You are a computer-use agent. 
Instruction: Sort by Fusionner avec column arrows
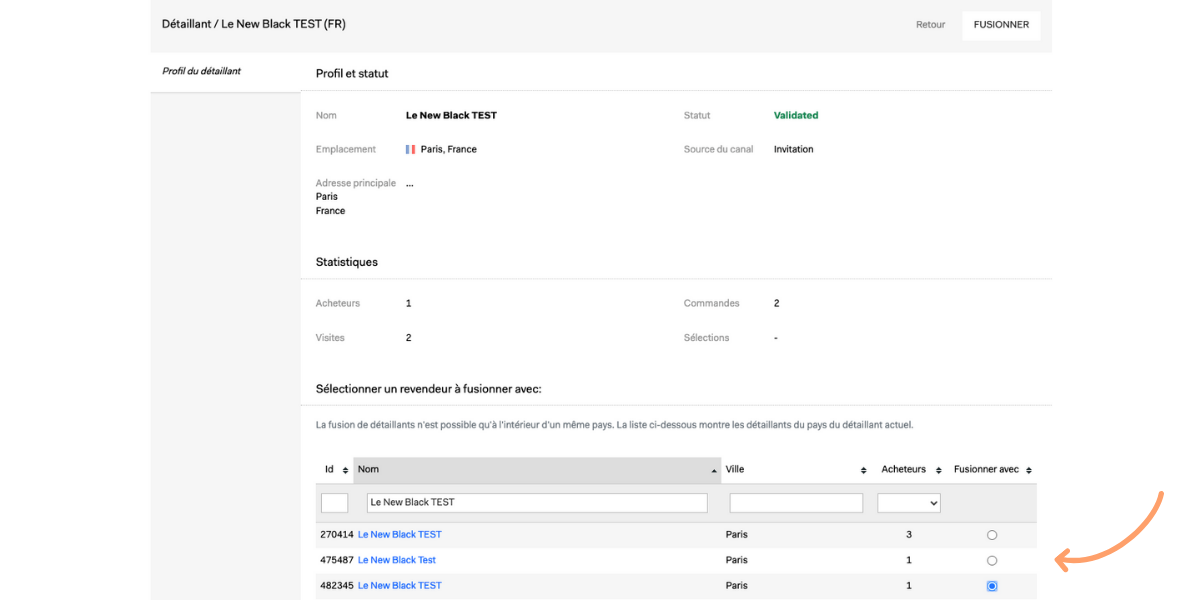(x=1030, y=470)
